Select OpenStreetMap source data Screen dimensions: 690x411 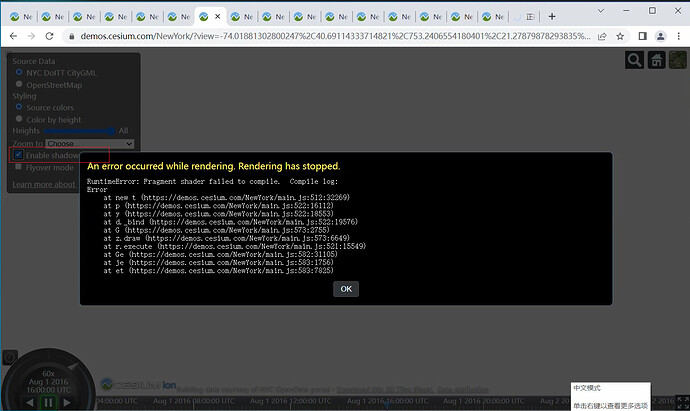point(19,84)
